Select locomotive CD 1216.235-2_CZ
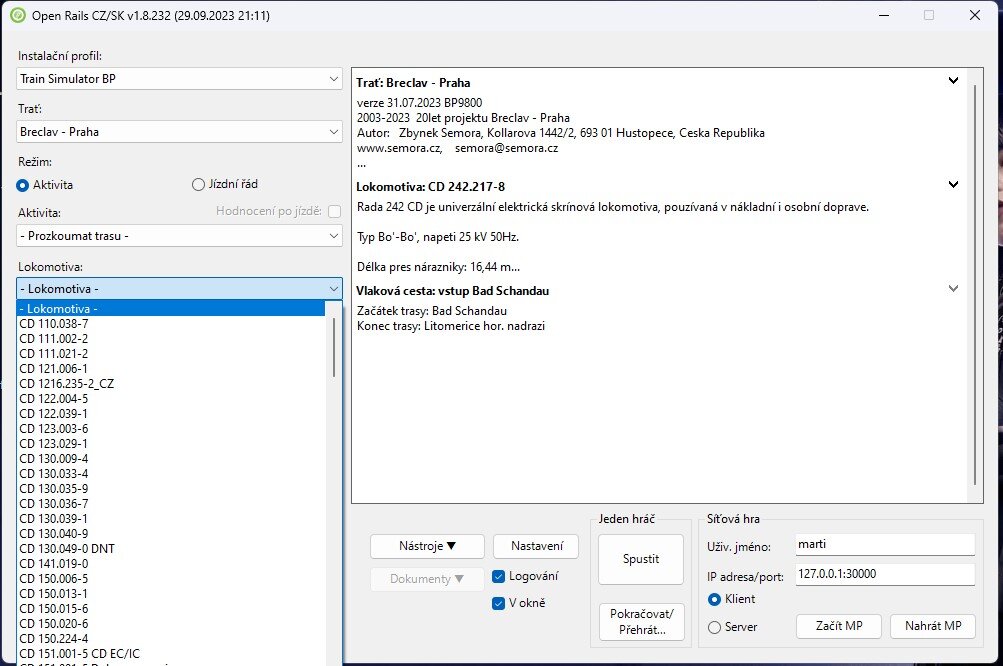 171,384
